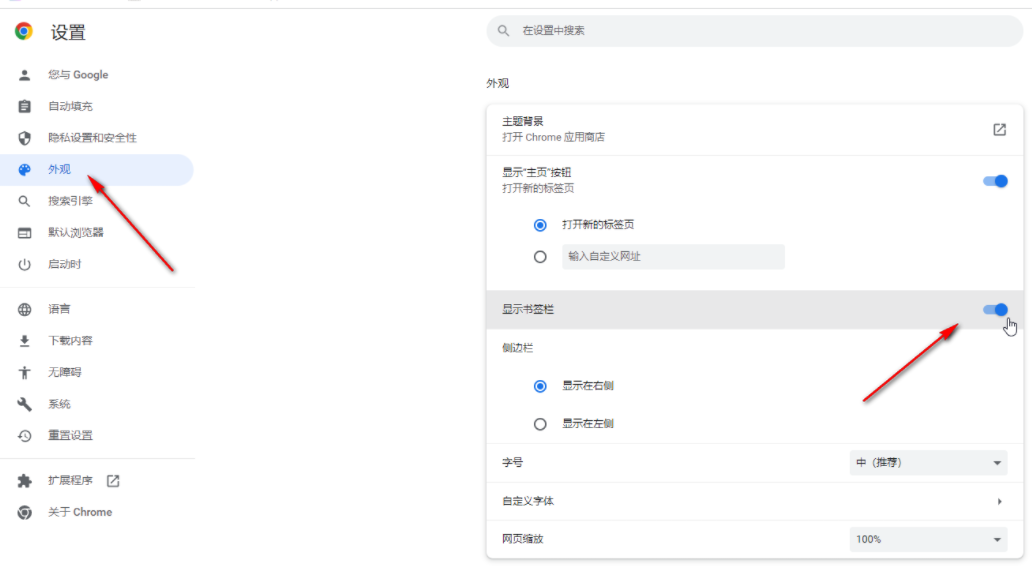Open the 默认浏览器 settings section

pyautogui.click(x=76, y=233)
